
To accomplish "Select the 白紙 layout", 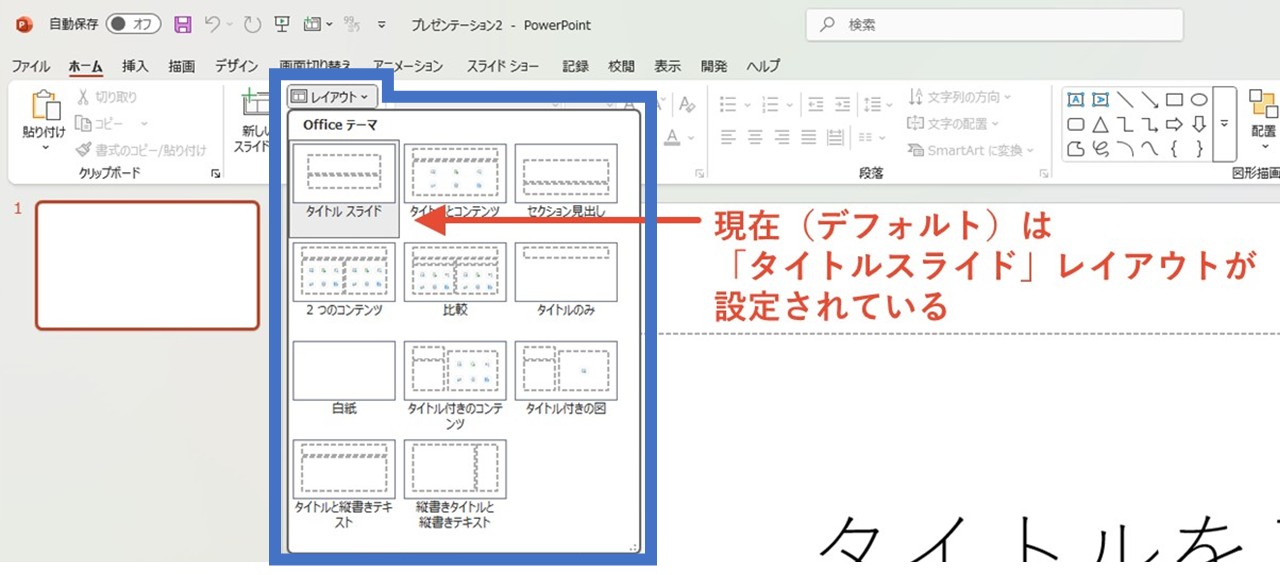I will point(344,379).
